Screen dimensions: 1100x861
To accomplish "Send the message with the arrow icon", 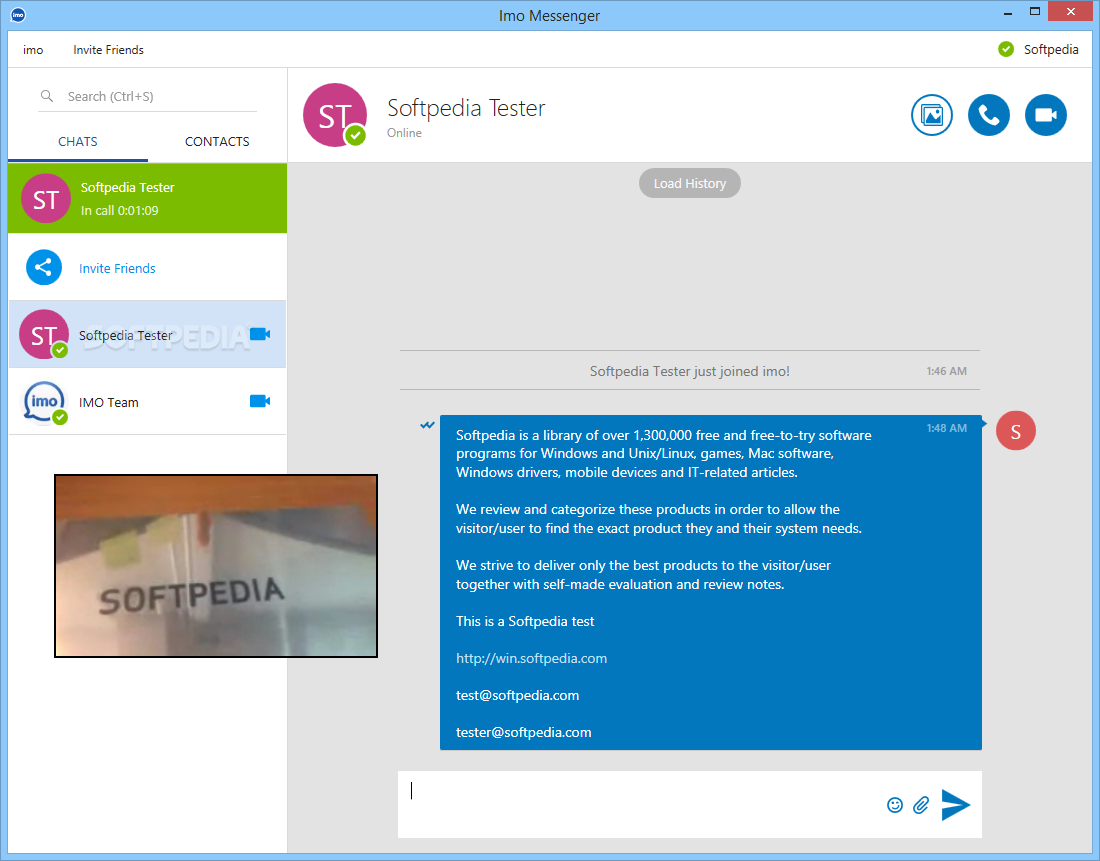I will [x=955, y=805].
